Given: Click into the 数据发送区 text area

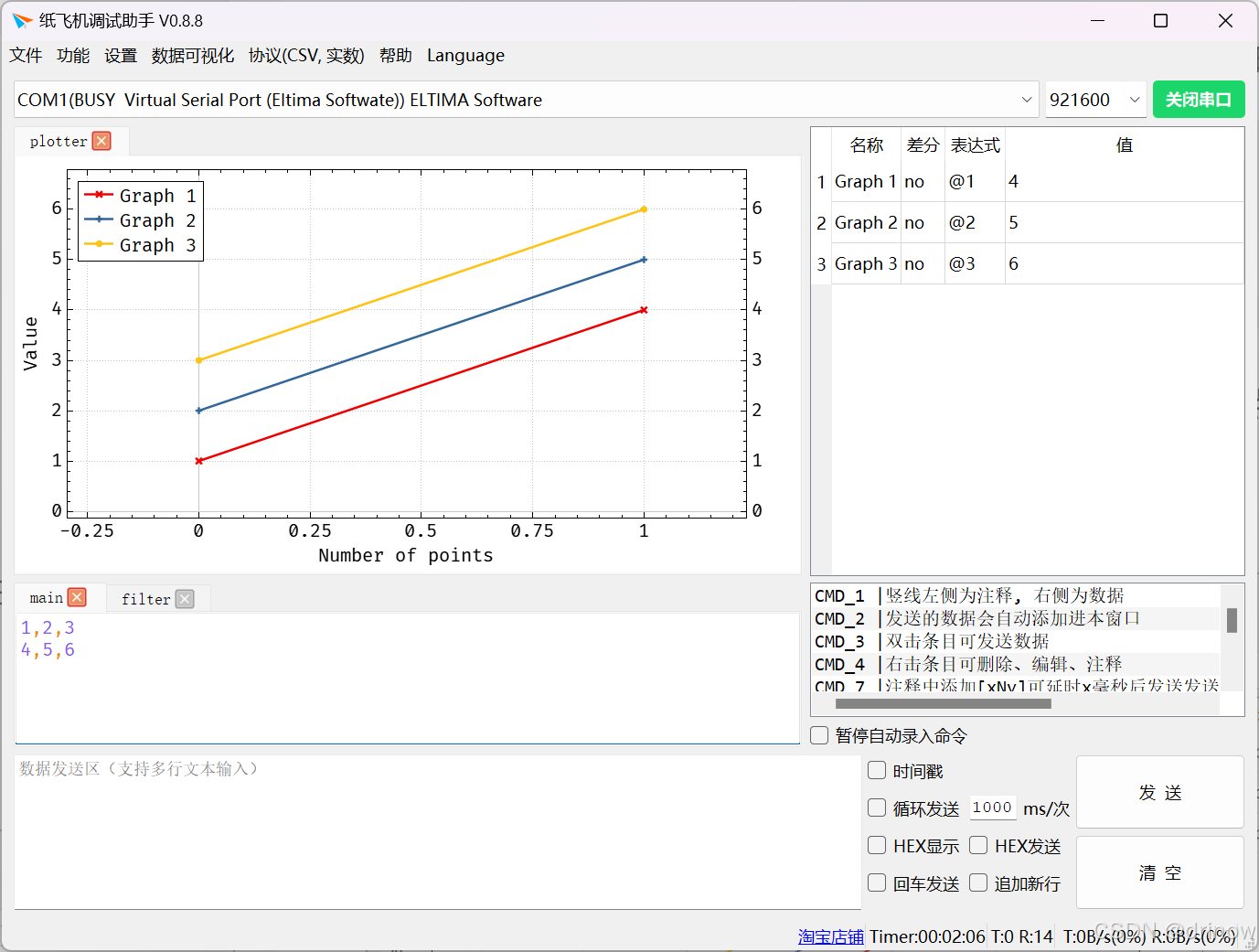Looking at the screenshot, I should (437, 831).
